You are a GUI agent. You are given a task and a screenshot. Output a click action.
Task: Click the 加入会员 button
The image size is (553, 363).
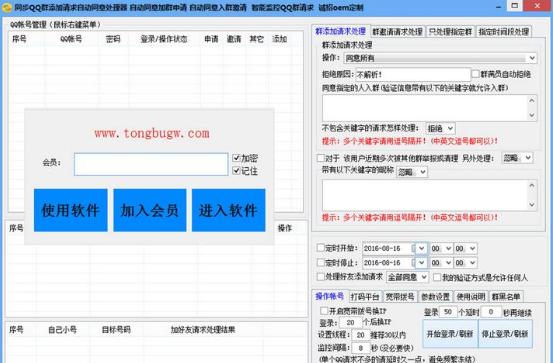(x=150, y=210)
